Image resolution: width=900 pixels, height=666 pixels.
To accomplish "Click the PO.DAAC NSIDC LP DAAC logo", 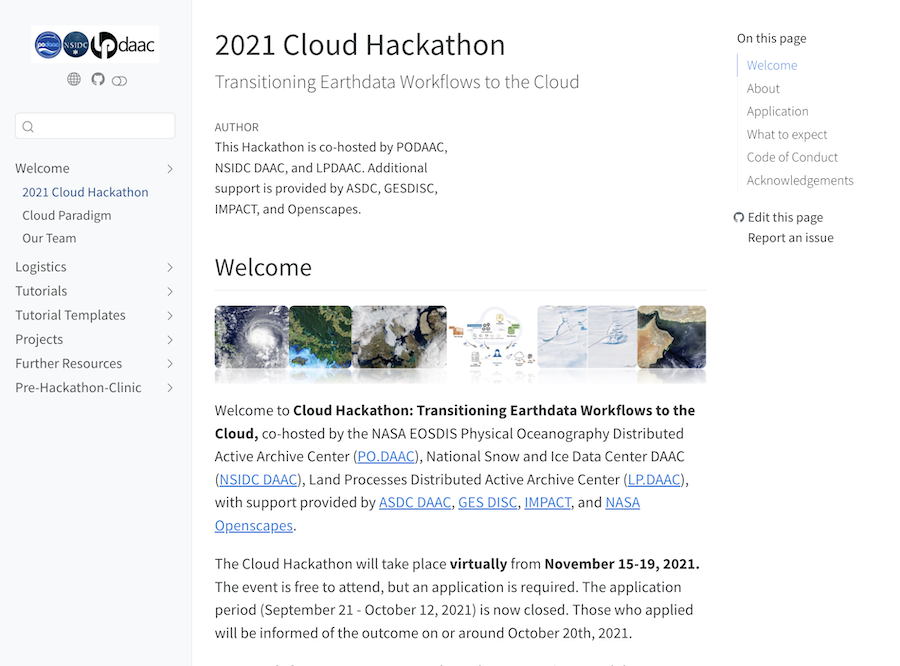I will point(95,45).
